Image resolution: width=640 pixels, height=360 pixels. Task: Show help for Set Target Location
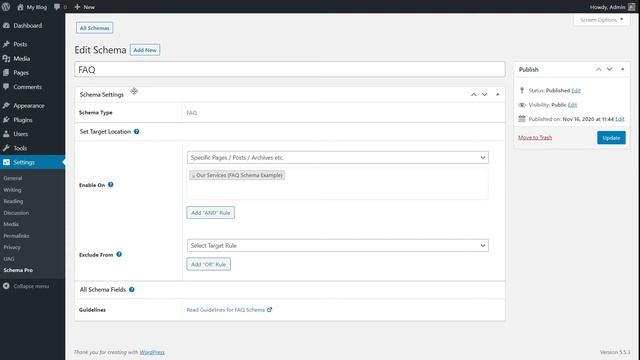click(136, 131)
